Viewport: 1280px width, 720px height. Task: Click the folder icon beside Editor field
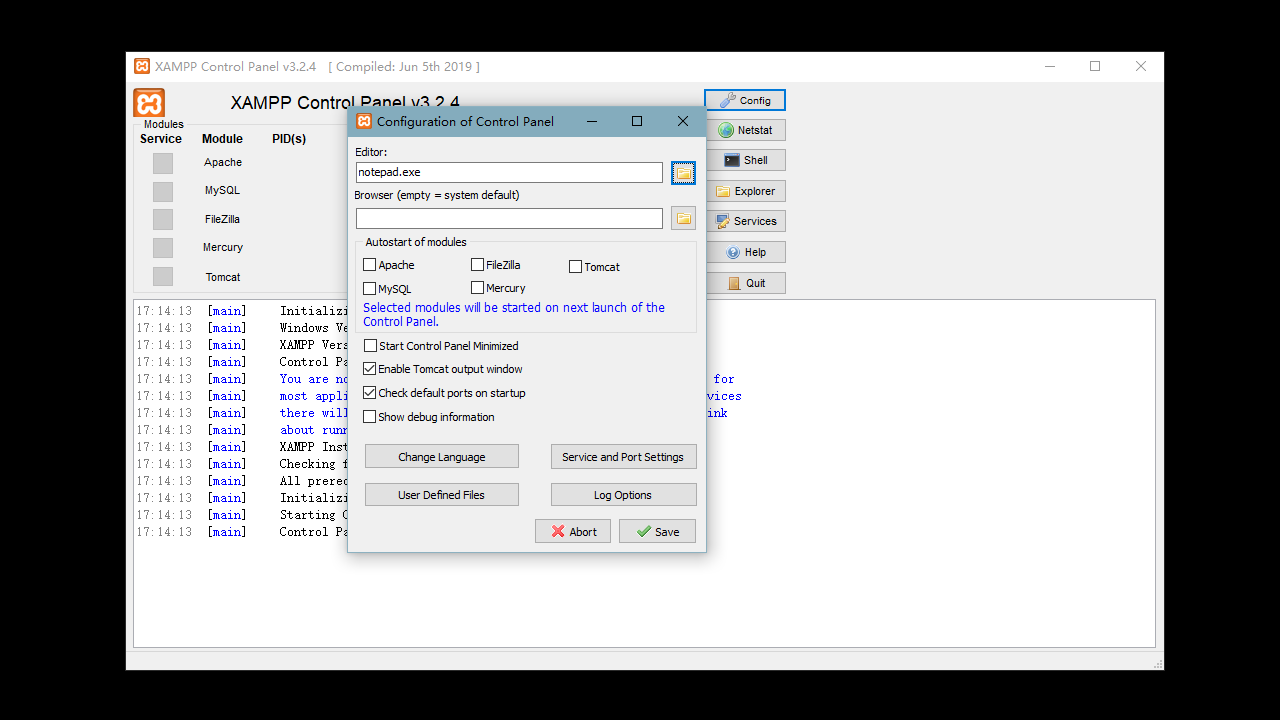pyautogui.click(x=683, y=173)
